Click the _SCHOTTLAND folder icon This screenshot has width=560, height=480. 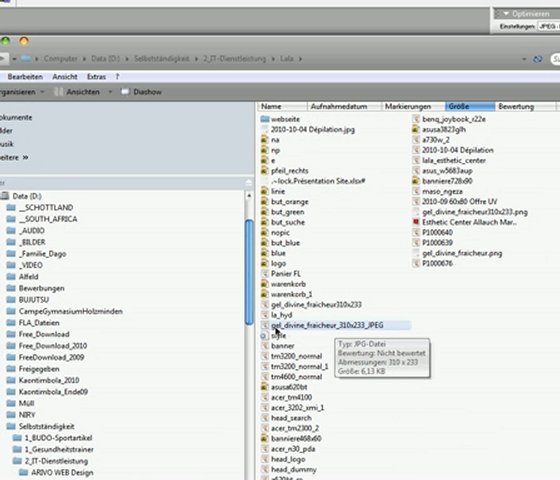(x=11, y=208)
